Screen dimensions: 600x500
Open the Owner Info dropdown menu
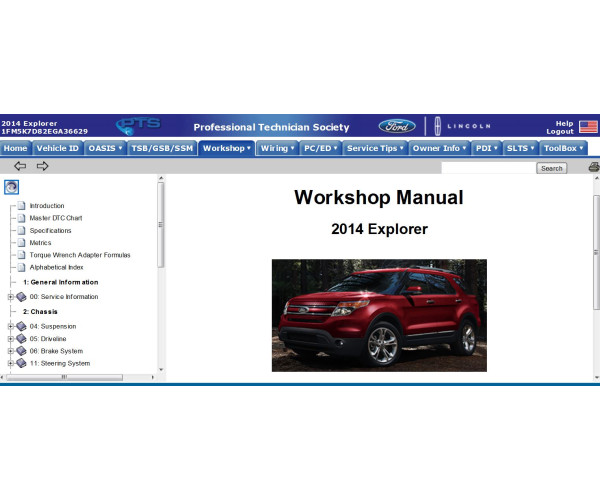coord(439,148)
